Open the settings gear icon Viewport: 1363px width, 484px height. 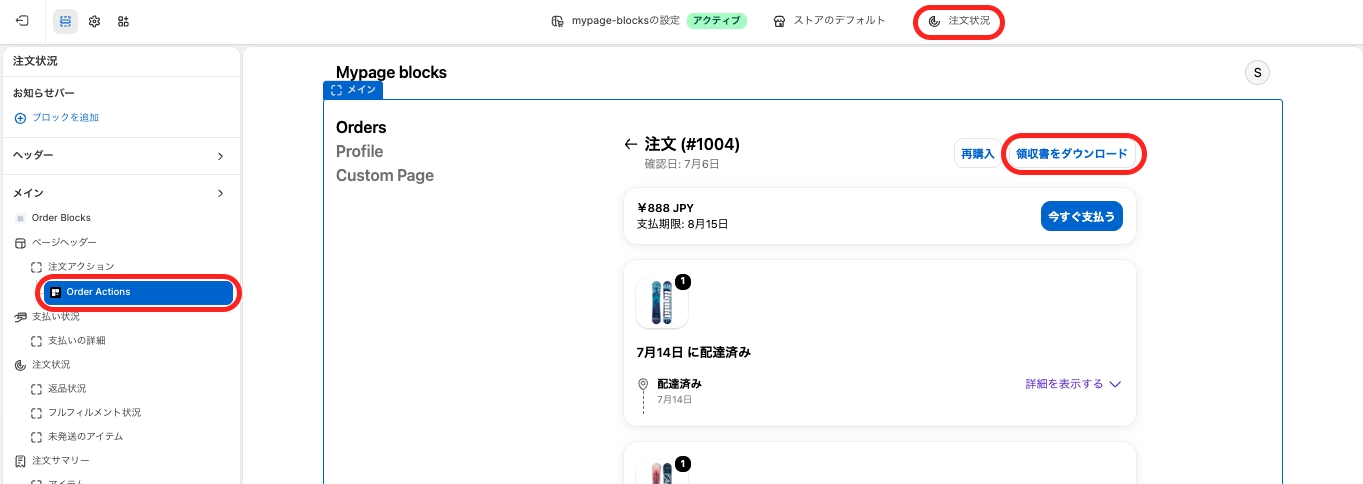[94, 21]
